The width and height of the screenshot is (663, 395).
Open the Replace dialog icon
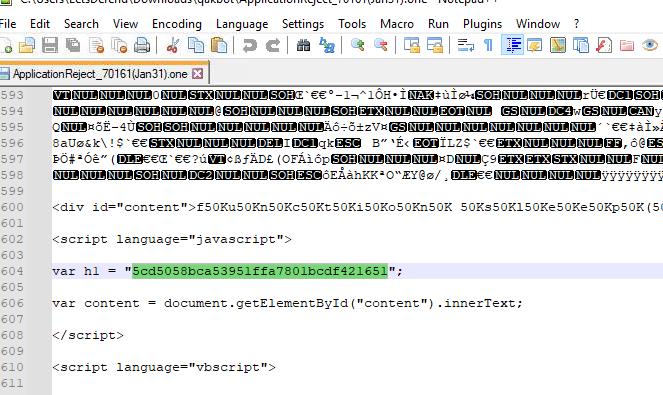coord(327,45)
